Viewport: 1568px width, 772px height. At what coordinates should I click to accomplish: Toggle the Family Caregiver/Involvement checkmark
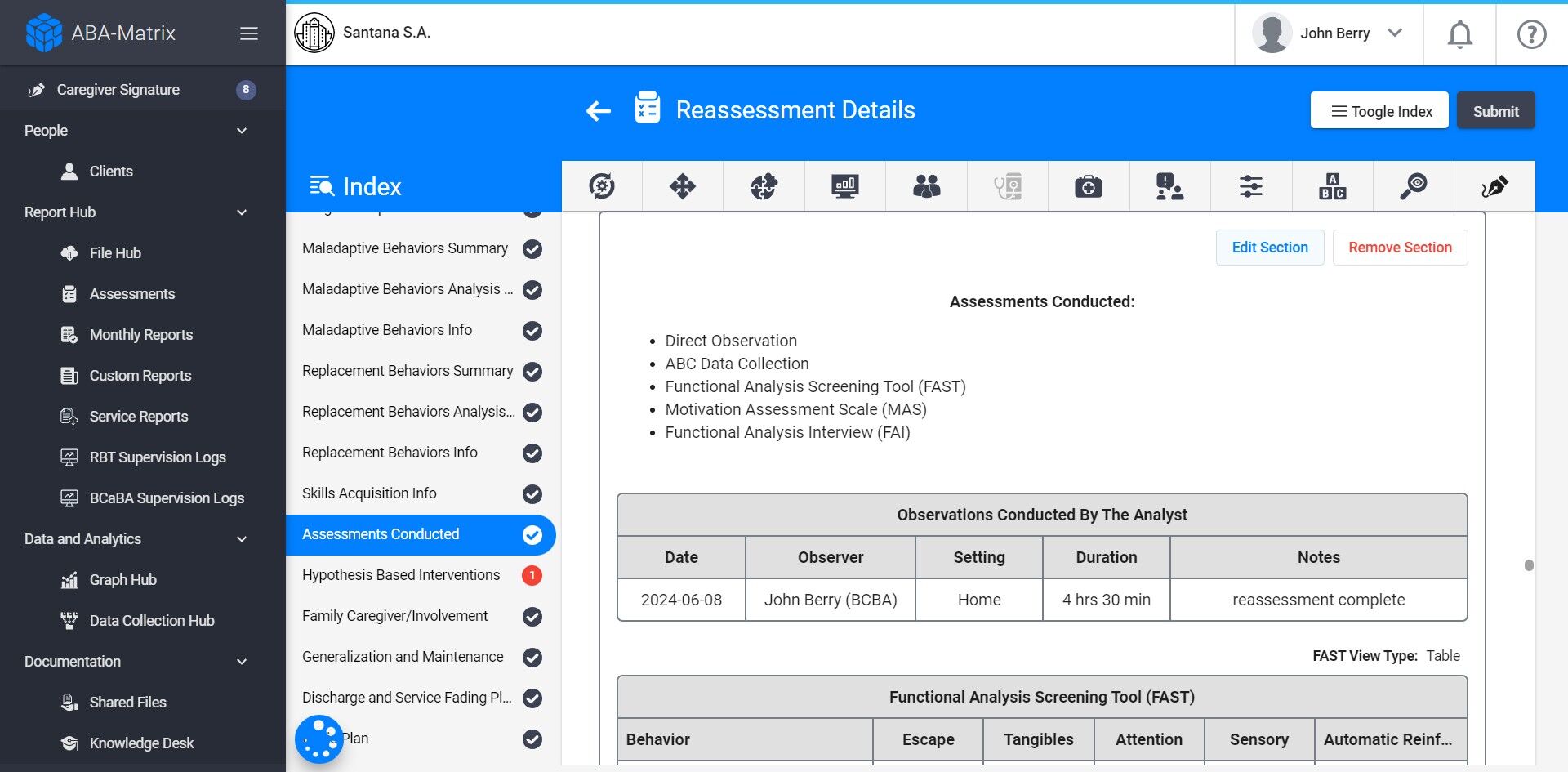(x=532, y=617)
